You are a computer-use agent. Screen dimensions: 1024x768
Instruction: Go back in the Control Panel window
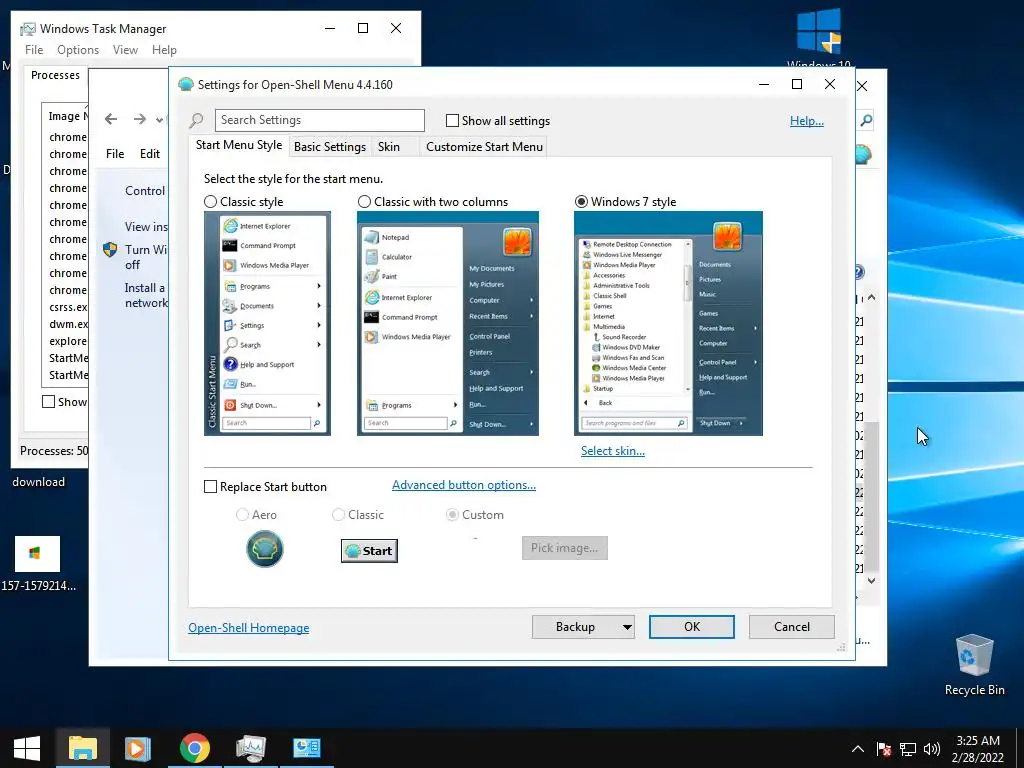pos(111,119)
